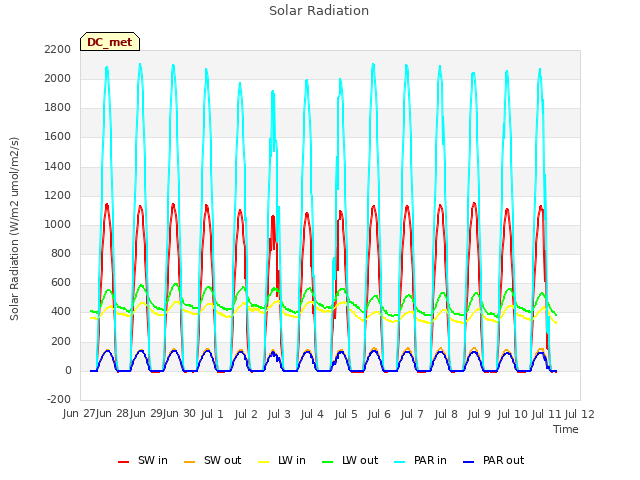Click the Jul 8 x-axis tick label
Viewport: 640px width, 480px height.
click(x=446, y=414)
